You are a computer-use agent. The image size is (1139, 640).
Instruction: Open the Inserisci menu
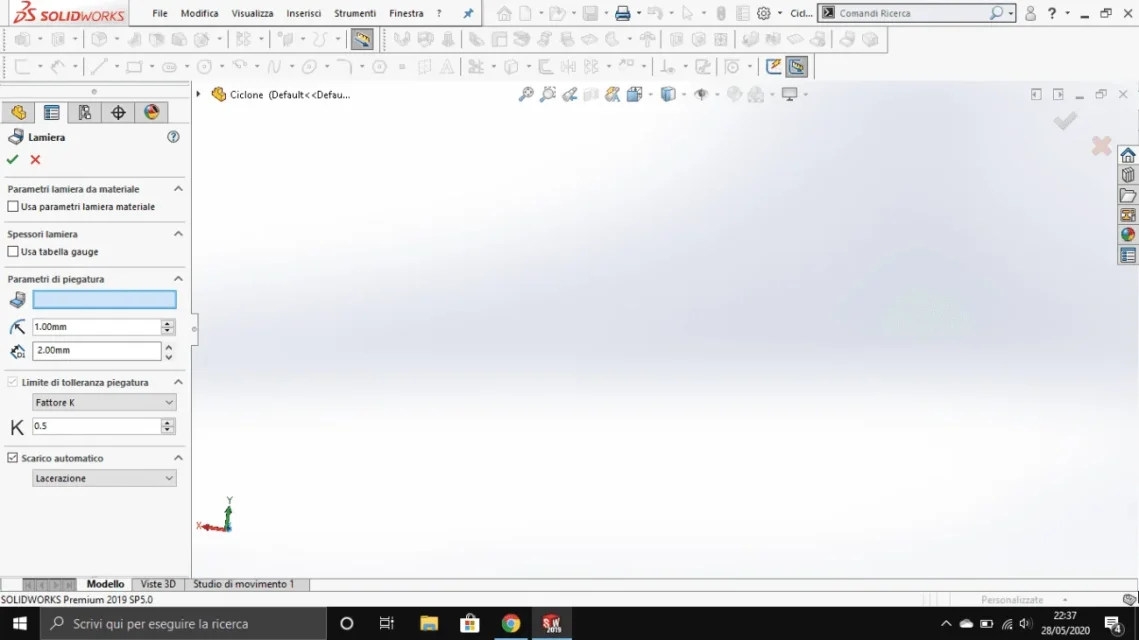[304, 13]
